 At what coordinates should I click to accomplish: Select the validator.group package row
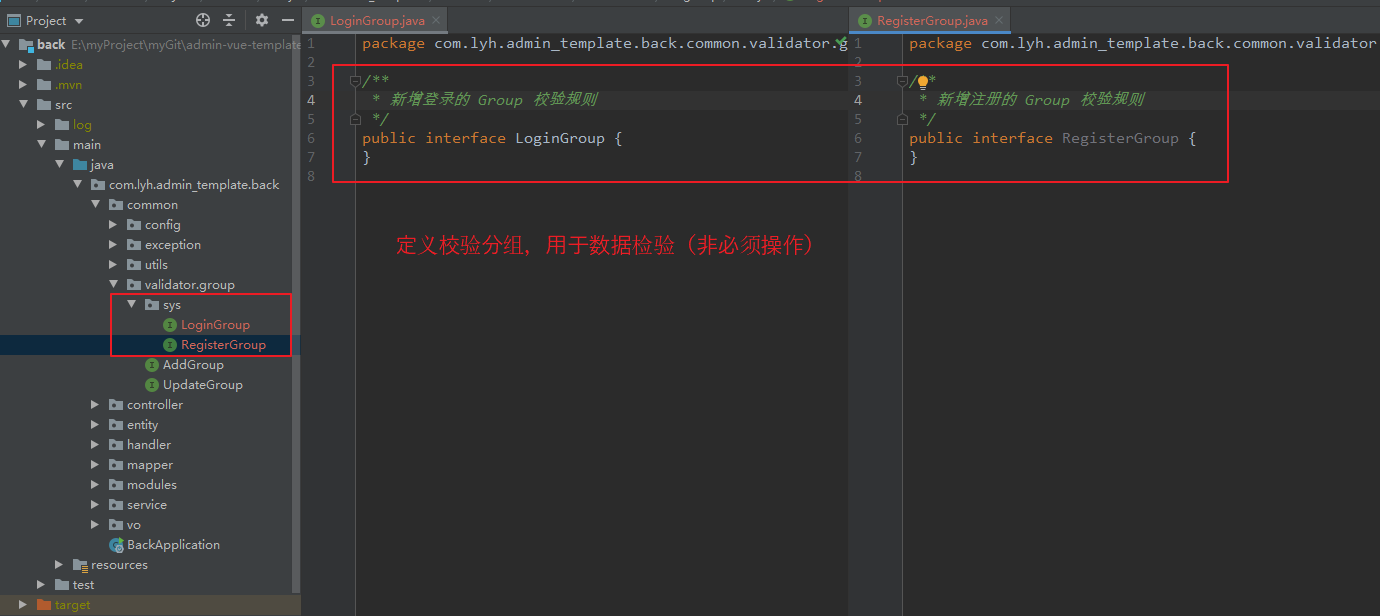click(150, 285)
